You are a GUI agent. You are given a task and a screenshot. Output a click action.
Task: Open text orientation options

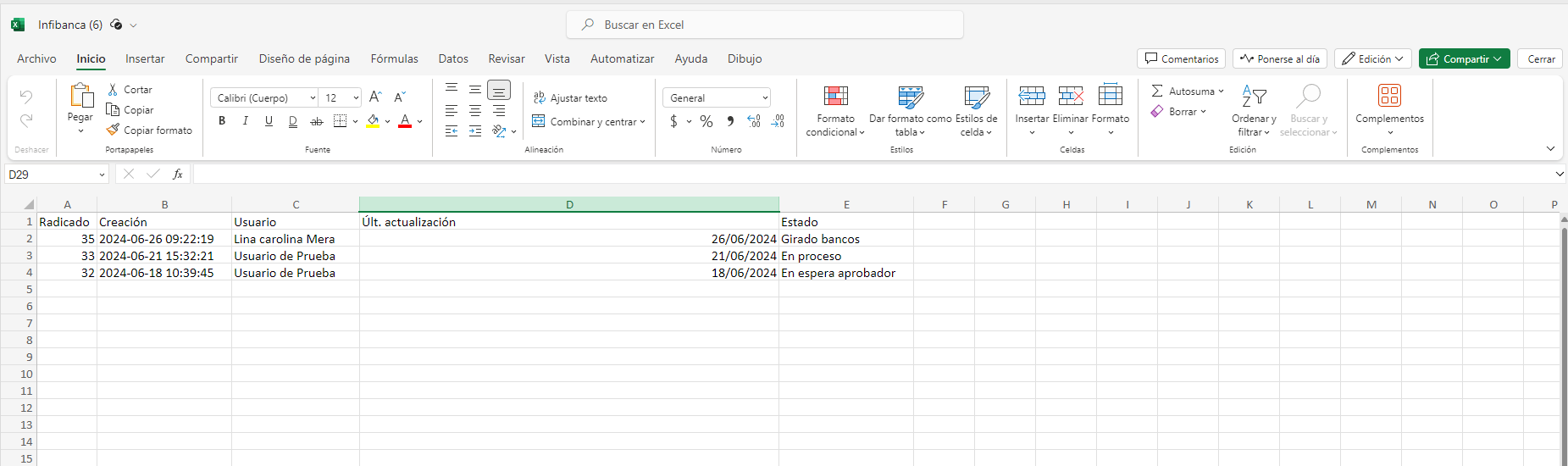[x=504, y=131]
